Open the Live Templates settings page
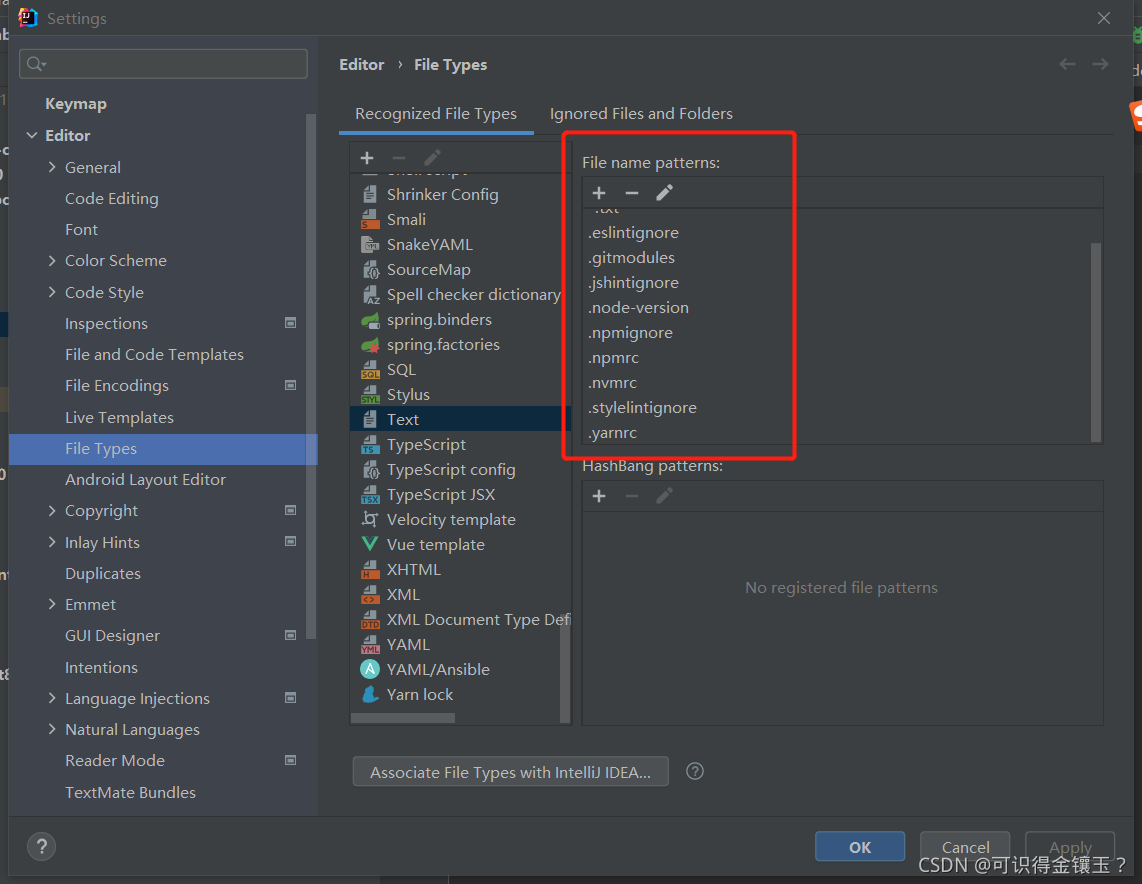This screenshot has height=884, width=1142. pyautogui.click(x=119, y=417)
